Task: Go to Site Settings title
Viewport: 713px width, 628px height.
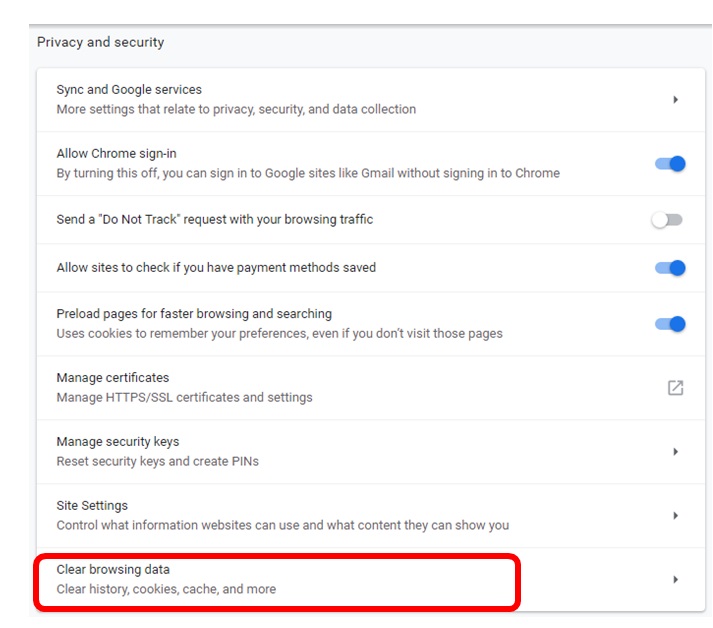Action: click(x=92, y=506)
